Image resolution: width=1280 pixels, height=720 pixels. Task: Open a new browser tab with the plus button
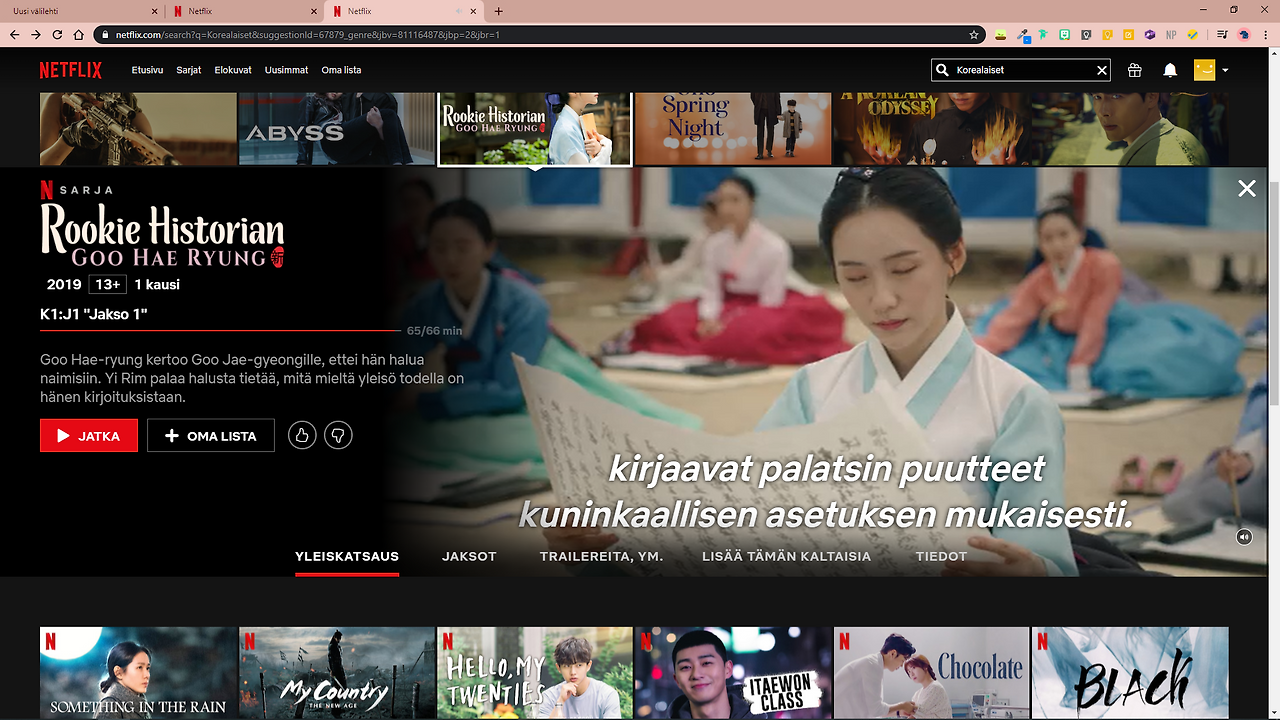(499, 11)
